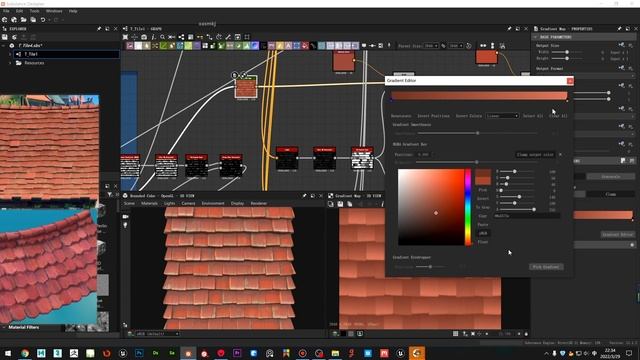The width and height of the screenshot is (640, 360).
Task: Open the Windows menu
Action: (54, 11)
